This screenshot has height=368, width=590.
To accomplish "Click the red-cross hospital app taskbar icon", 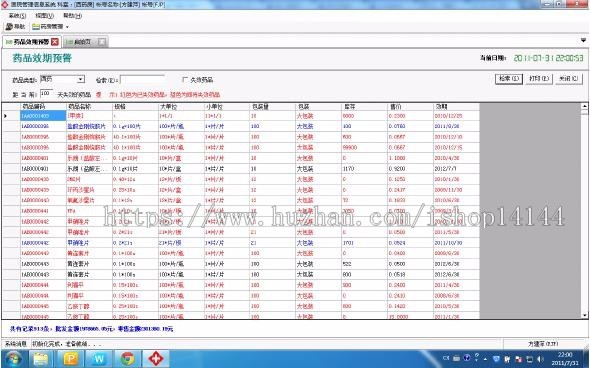I will tap(156, 359).
